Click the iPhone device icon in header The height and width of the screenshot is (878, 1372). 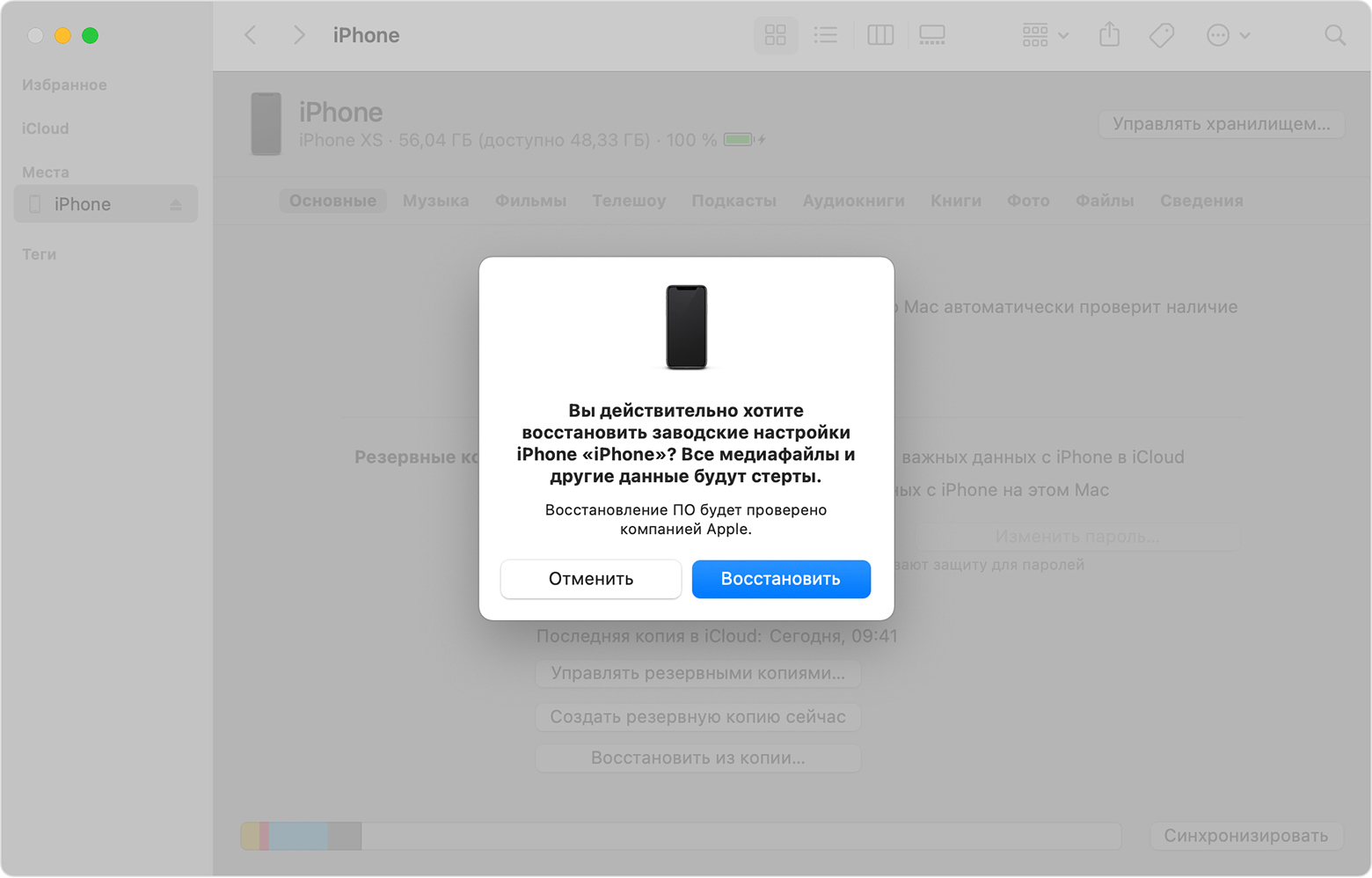(266, 124)
